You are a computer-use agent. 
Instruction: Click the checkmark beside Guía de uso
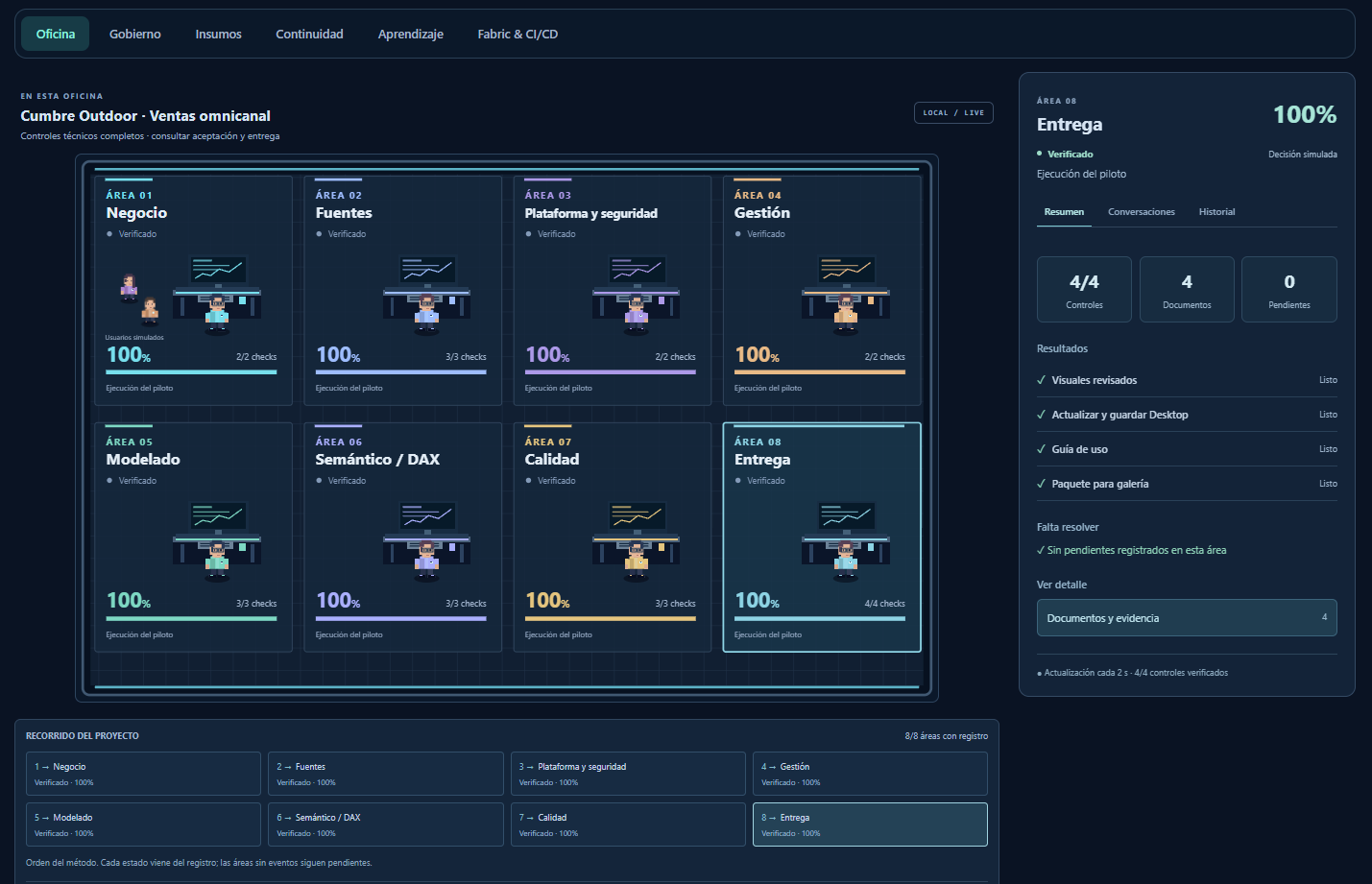pyautogui.click(x=1042, y=449)
